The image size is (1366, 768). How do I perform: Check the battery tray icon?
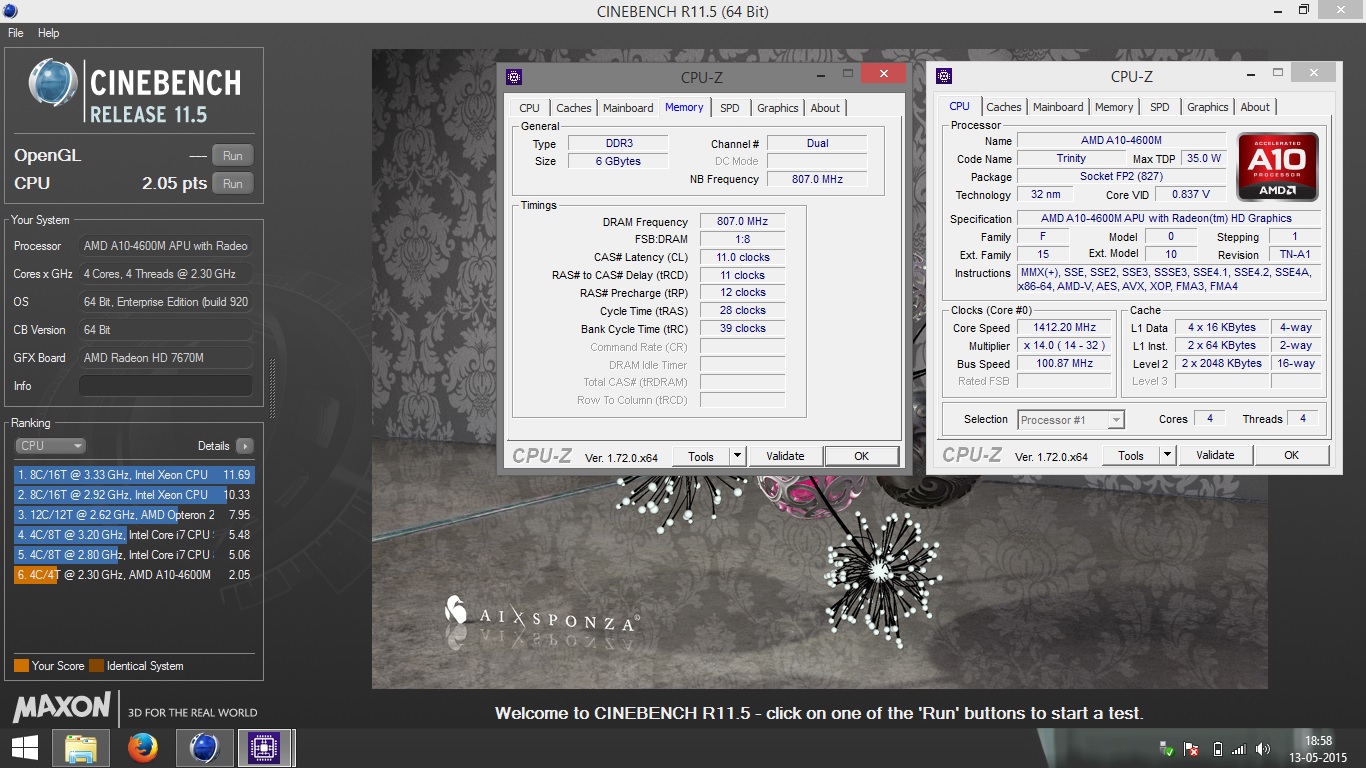click(1217, 748)
